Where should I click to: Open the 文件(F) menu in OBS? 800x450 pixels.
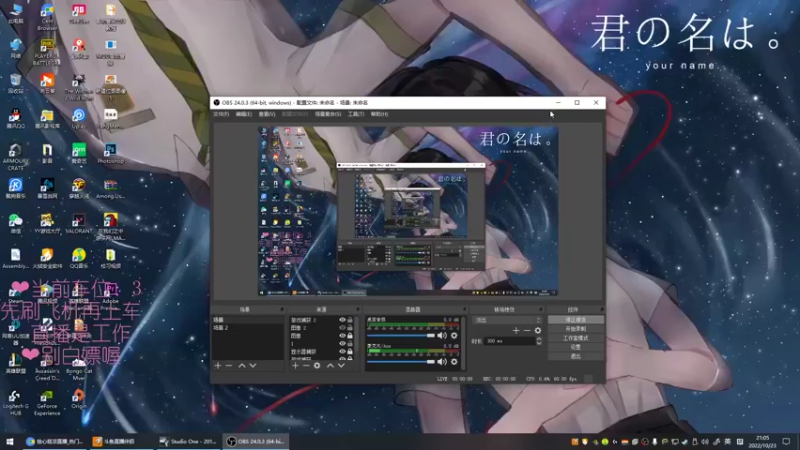[x=221, y=114]
